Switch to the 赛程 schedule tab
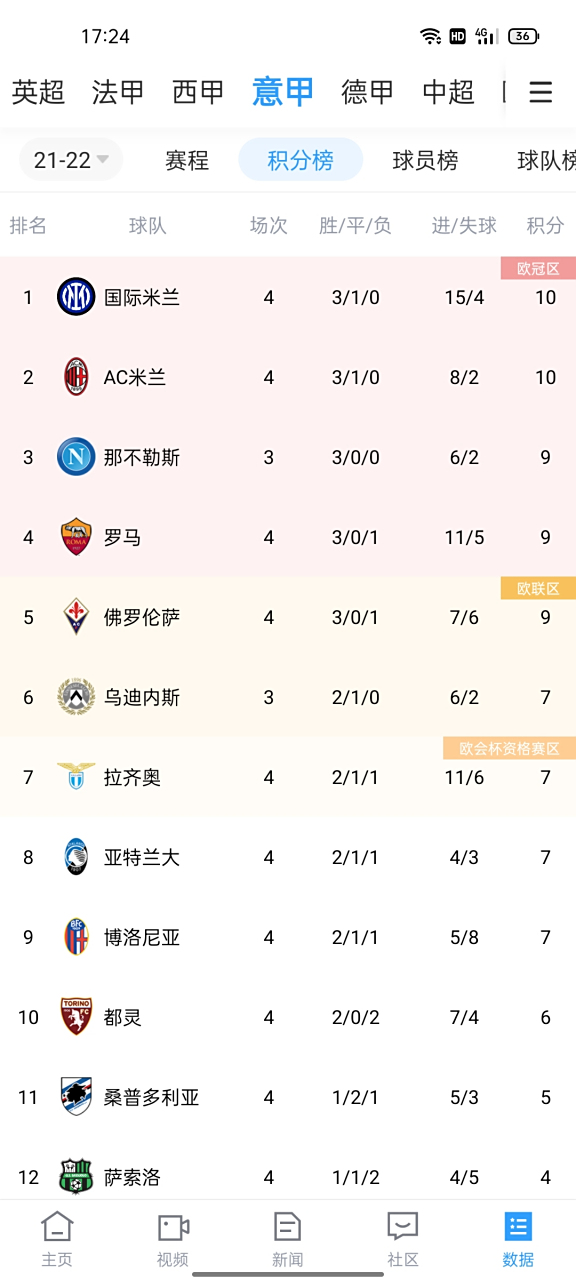Viewport: 576px width, 1280px height. point(186,160)
